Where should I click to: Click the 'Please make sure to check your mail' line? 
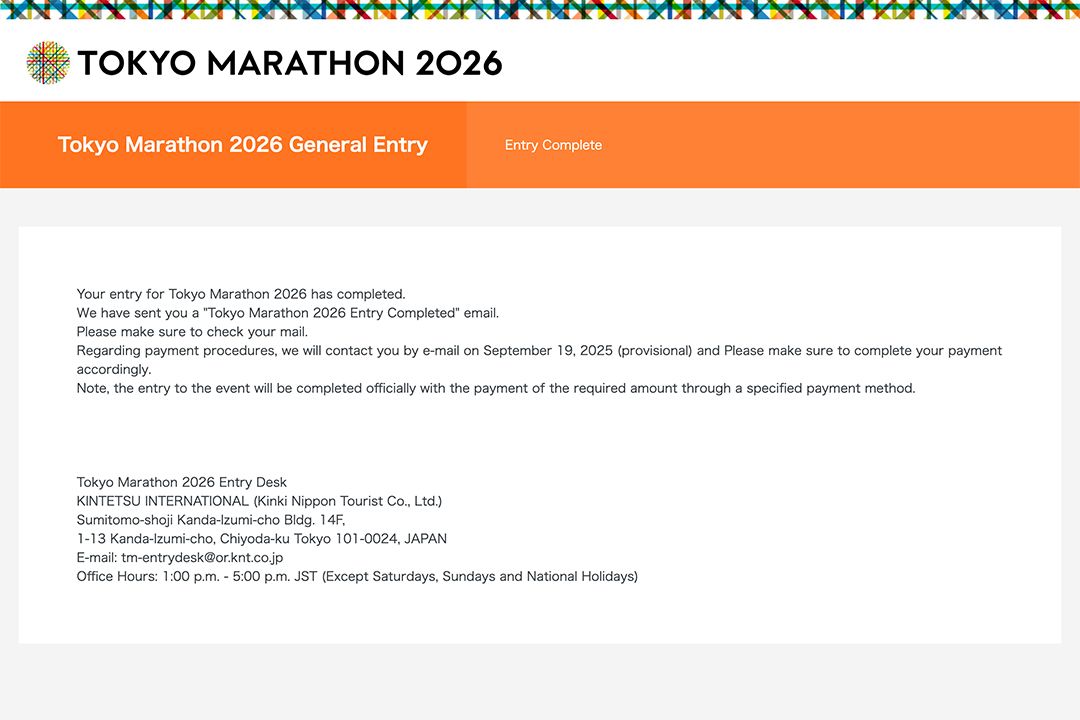pyautogui.click(x=192, y=332)
